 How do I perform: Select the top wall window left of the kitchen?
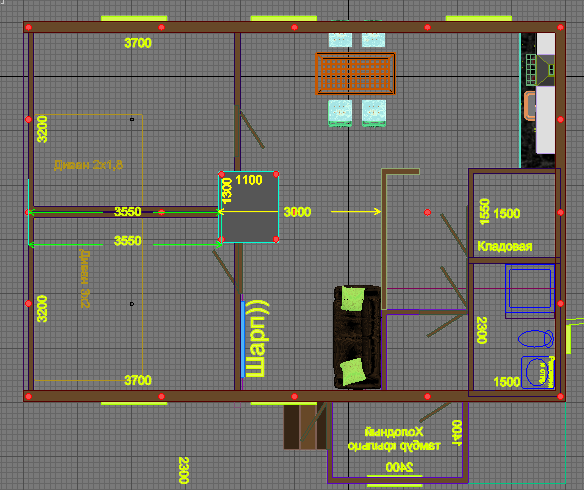479,18
